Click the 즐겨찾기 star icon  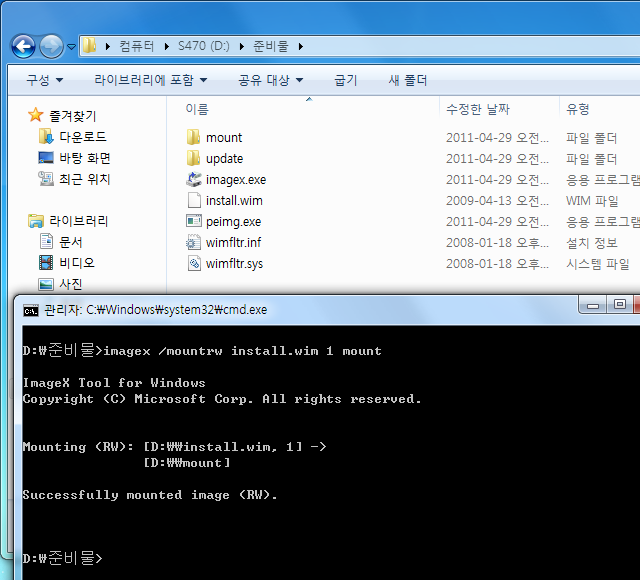coord(36,115)
